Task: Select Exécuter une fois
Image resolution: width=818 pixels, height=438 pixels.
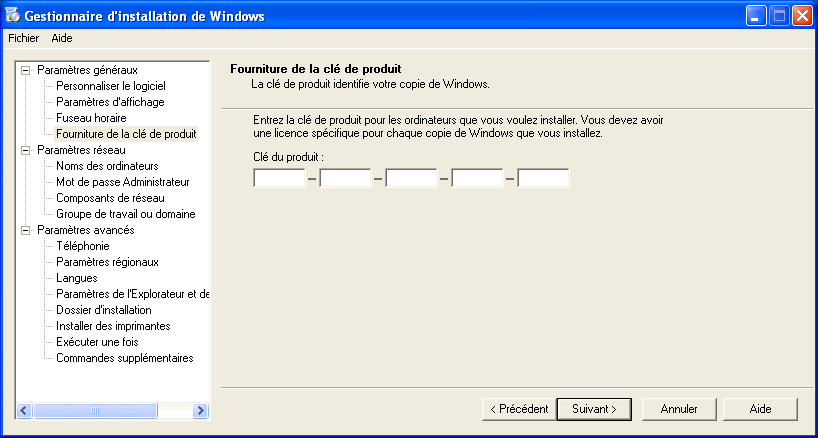Action: coord(97,342)
